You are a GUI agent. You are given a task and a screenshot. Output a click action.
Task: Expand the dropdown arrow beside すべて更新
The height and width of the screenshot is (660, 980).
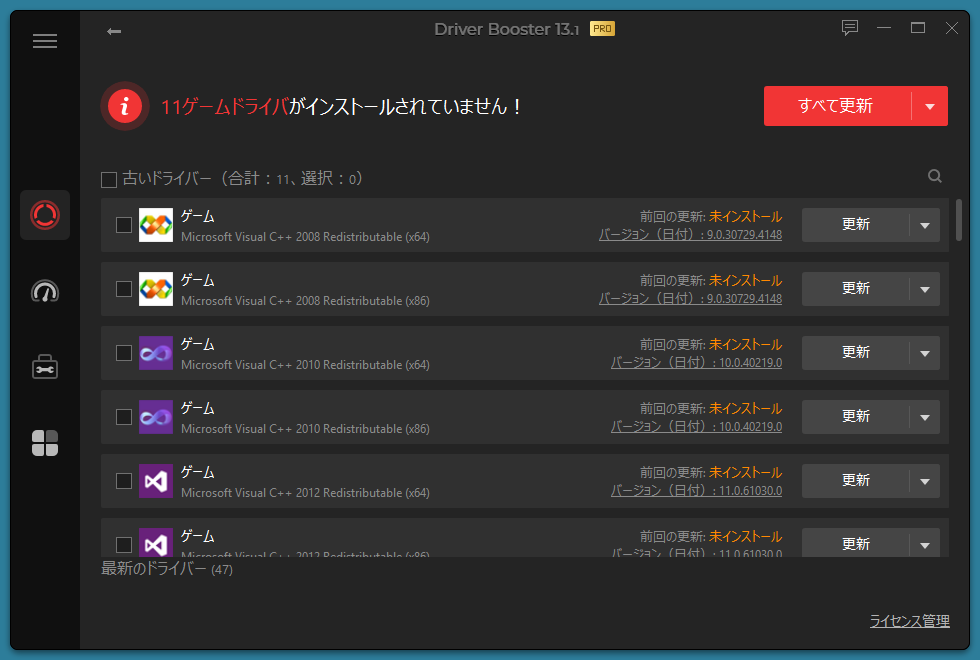930,106
